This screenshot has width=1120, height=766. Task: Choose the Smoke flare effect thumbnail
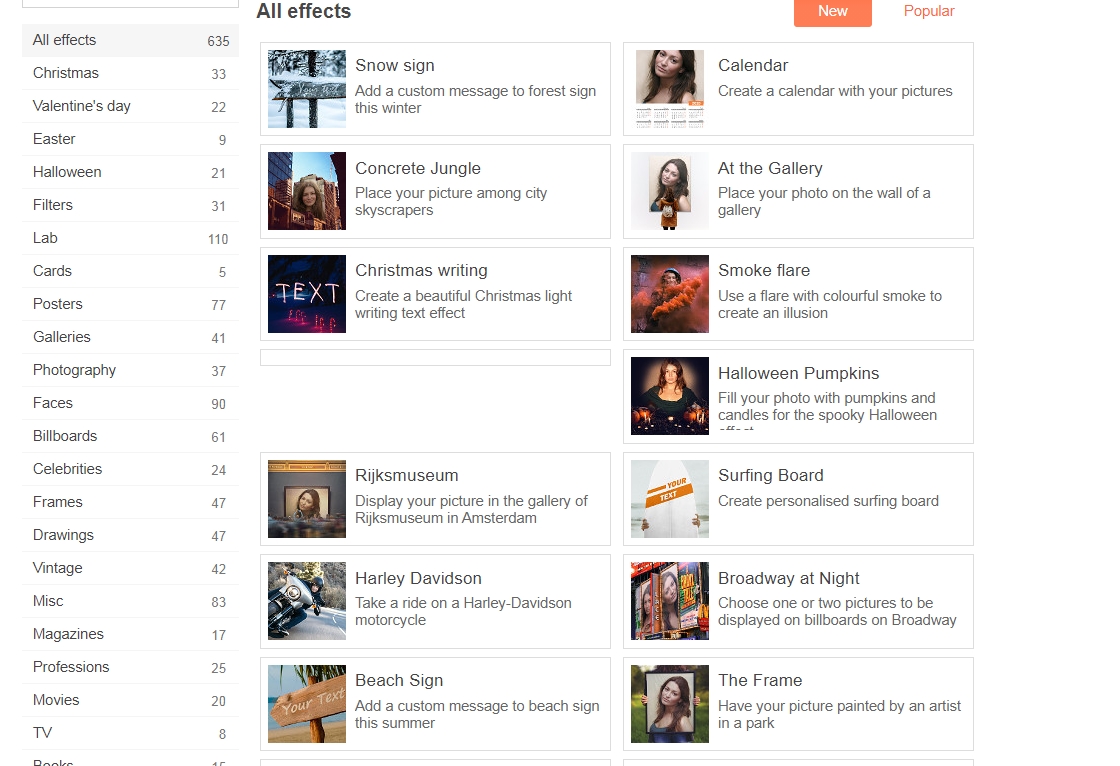pos(670,294)
